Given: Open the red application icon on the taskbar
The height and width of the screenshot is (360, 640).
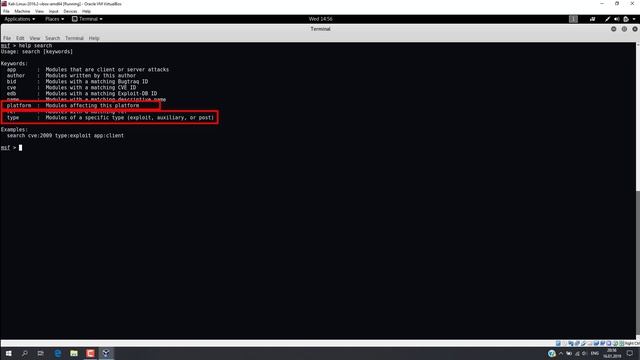Looking at the screenshot, I should coord(90,353).
